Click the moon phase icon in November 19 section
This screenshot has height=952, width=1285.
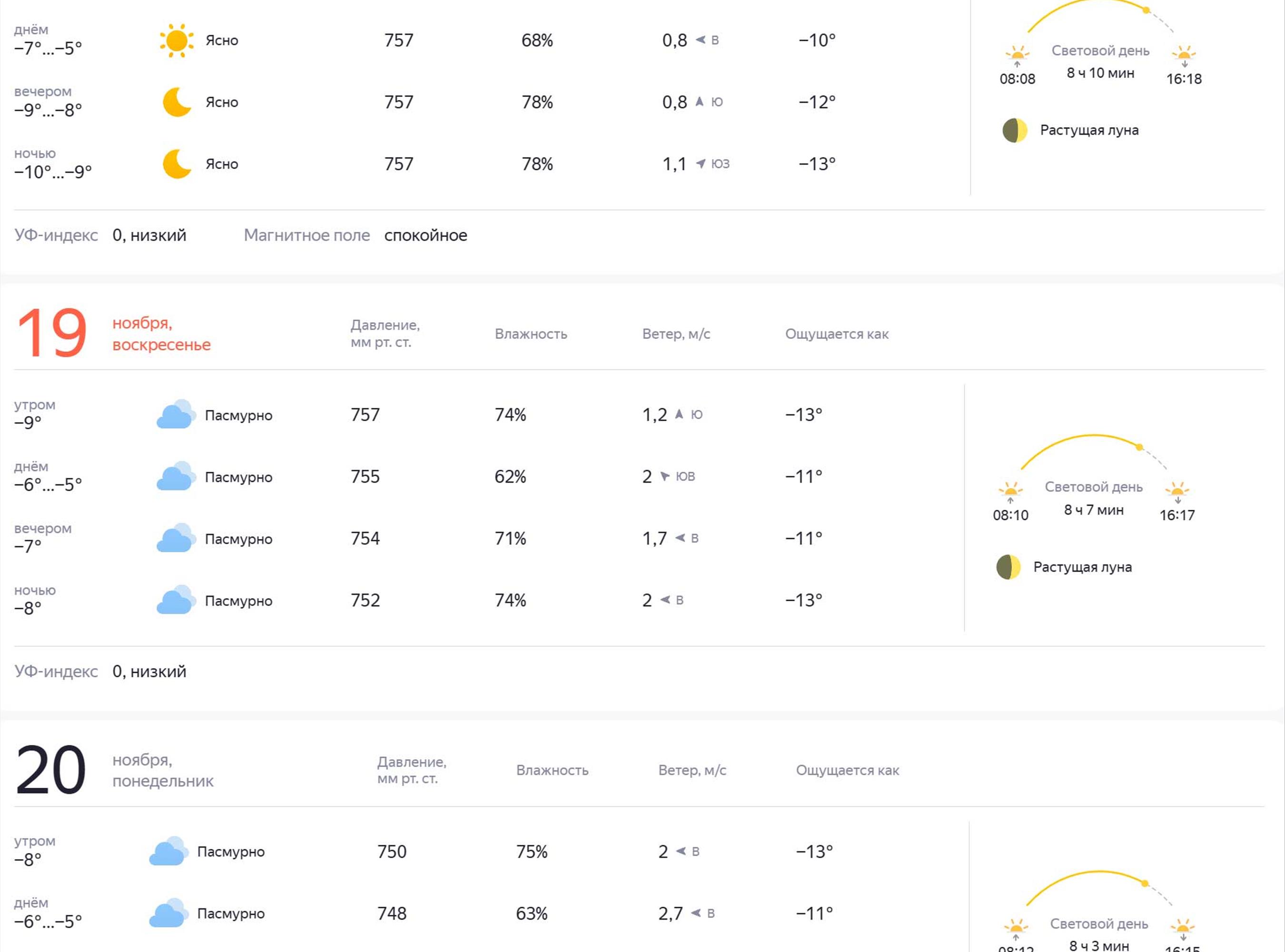pyautogui.click(x=1008, y=567)
